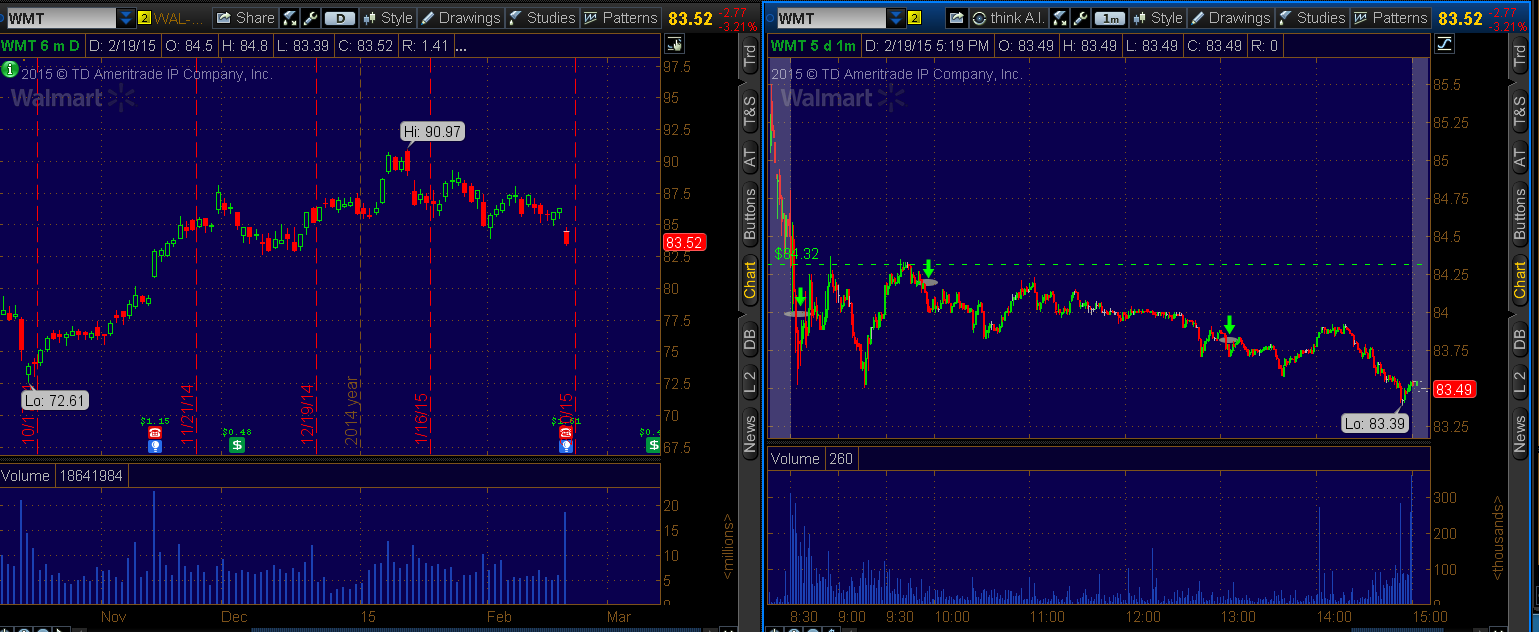The height and width of the screenshot is (632, 1539).
Task: Open Trd sidebar tab of left chart
Action: tap(750, 56)
